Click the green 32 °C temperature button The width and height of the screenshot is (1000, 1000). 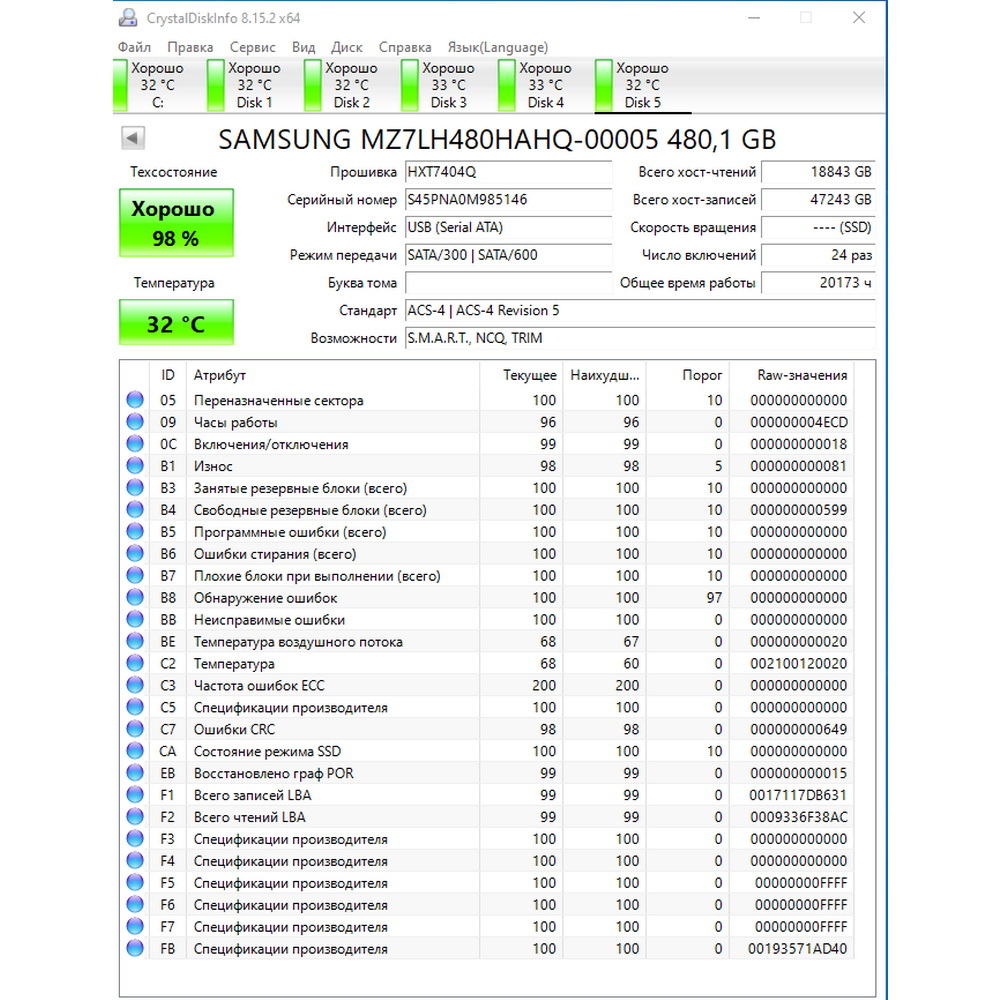(x=176, y=323)
